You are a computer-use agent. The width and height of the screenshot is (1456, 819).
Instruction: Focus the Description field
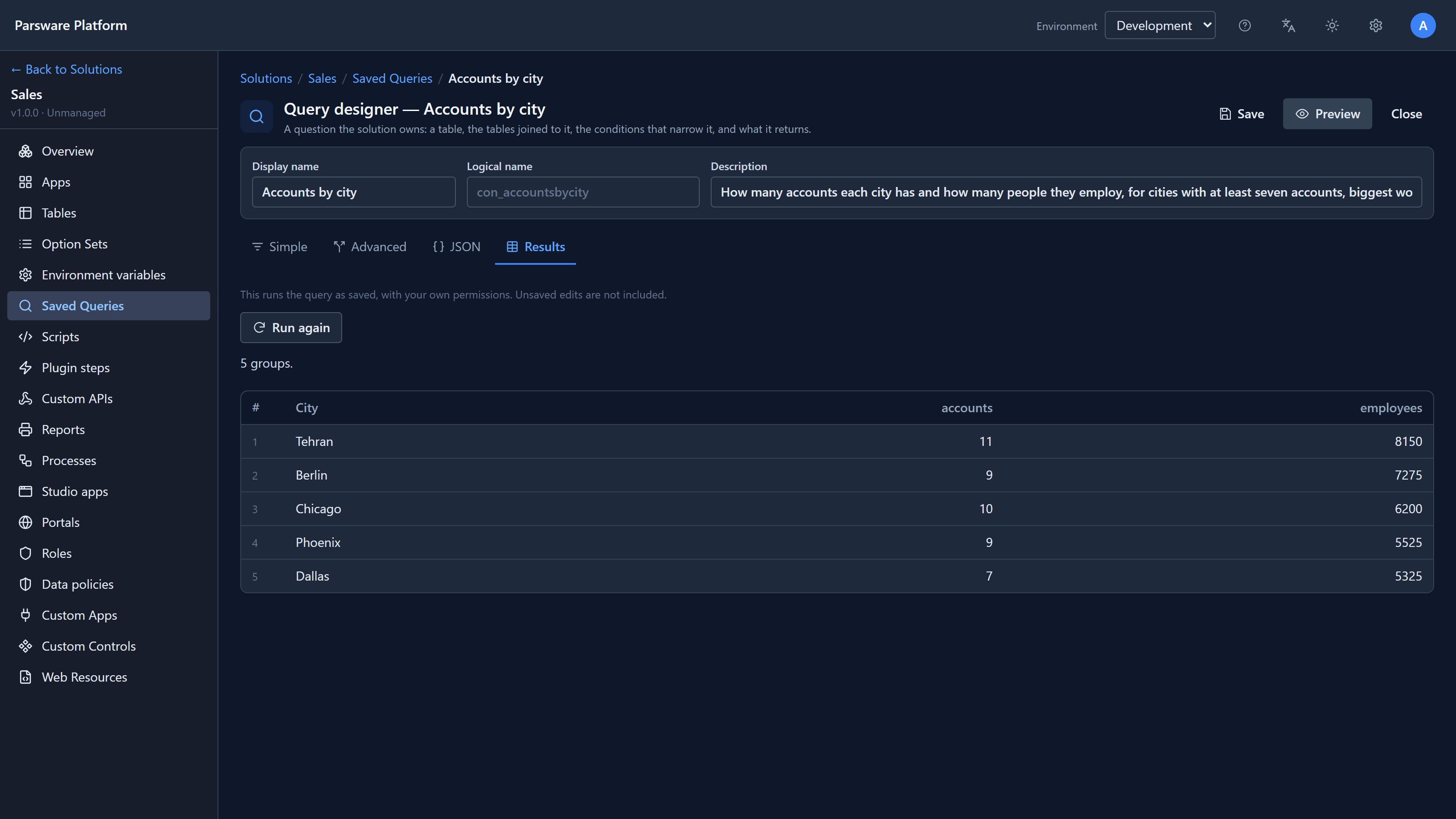[1066, 192]
